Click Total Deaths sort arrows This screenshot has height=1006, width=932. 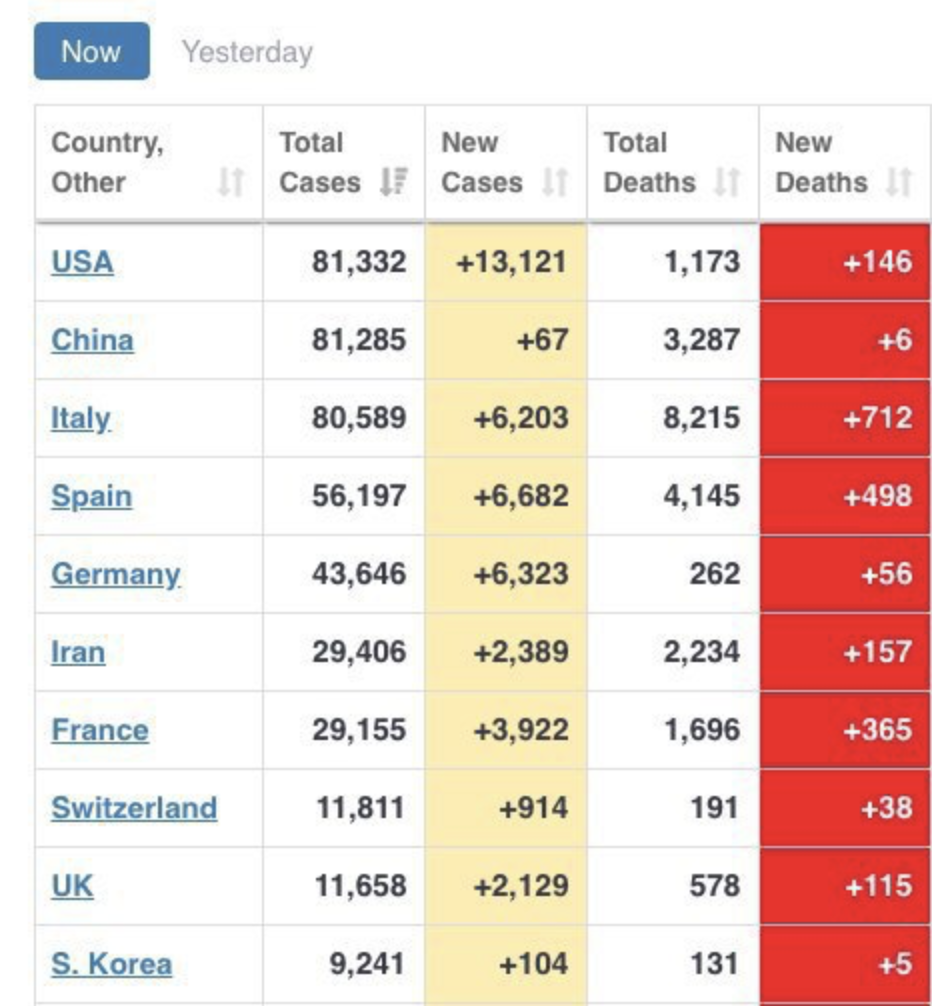tap(728, 183)
